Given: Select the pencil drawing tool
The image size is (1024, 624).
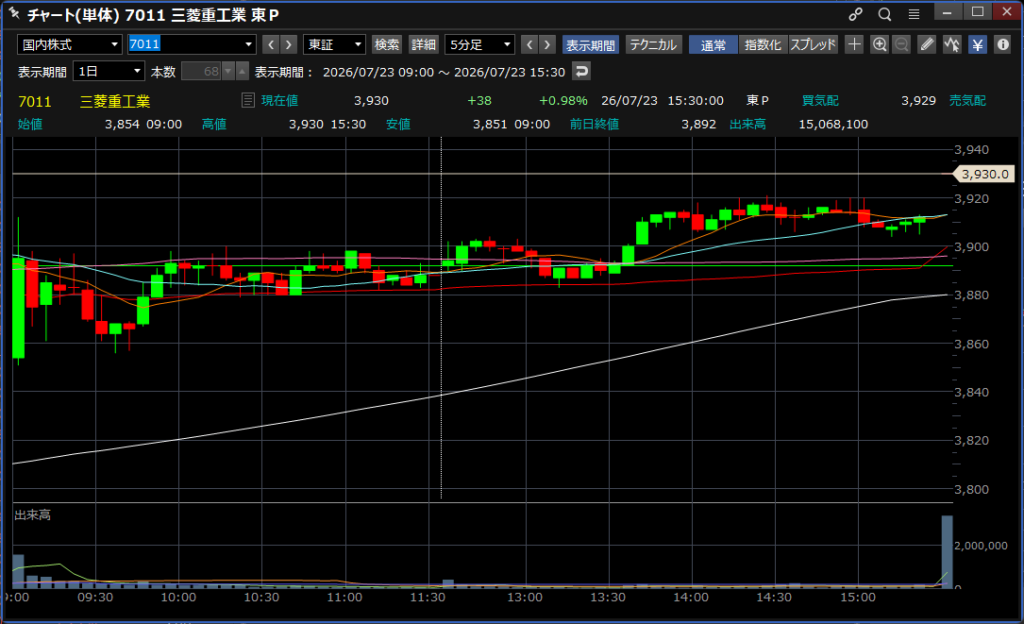Looking at the screenshot, I should point(926,44).
